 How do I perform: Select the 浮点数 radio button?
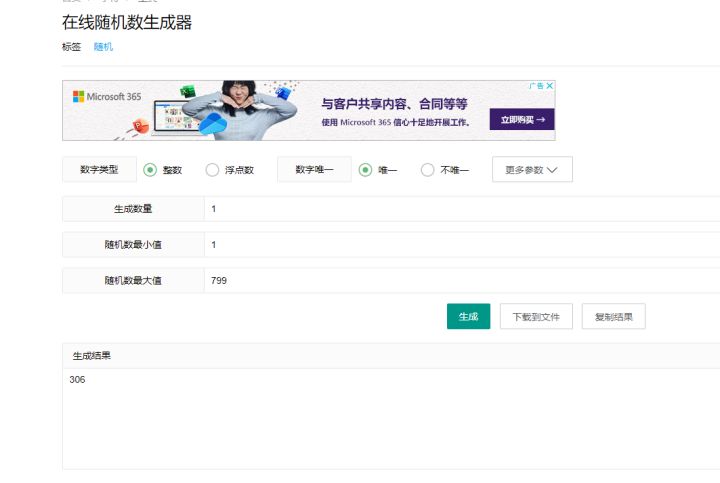(x=212, y=170)
